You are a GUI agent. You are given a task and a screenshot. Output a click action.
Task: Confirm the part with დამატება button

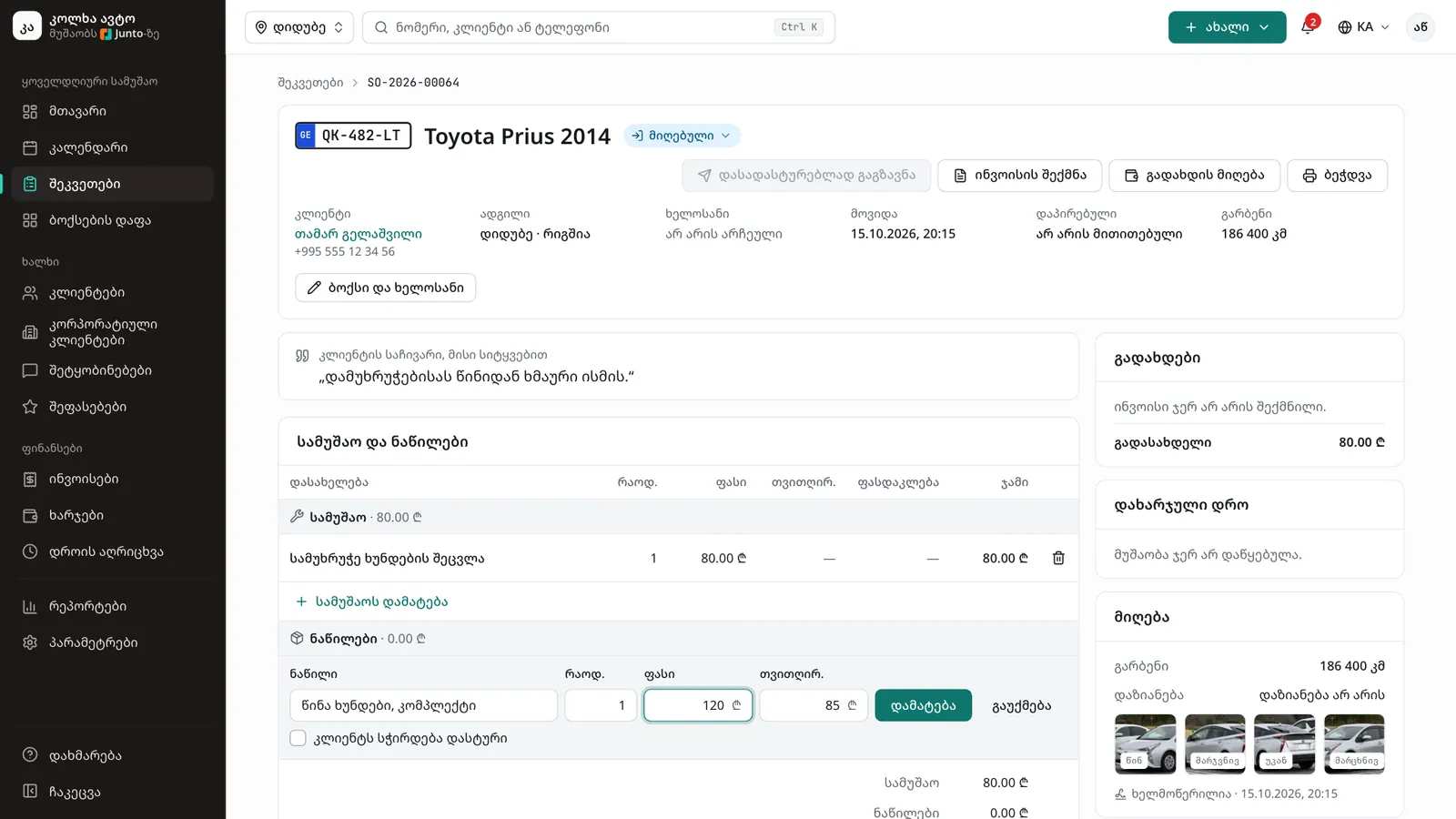coord(923,705)
